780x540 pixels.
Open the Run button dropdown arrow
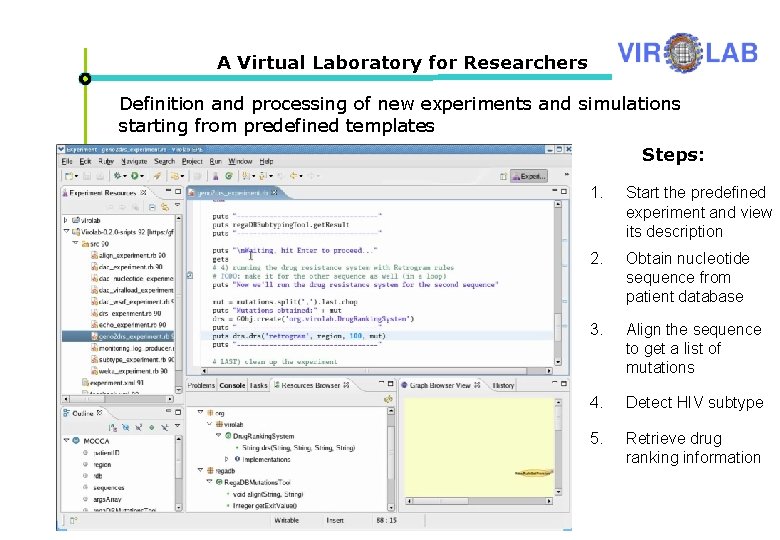[141, 176]
